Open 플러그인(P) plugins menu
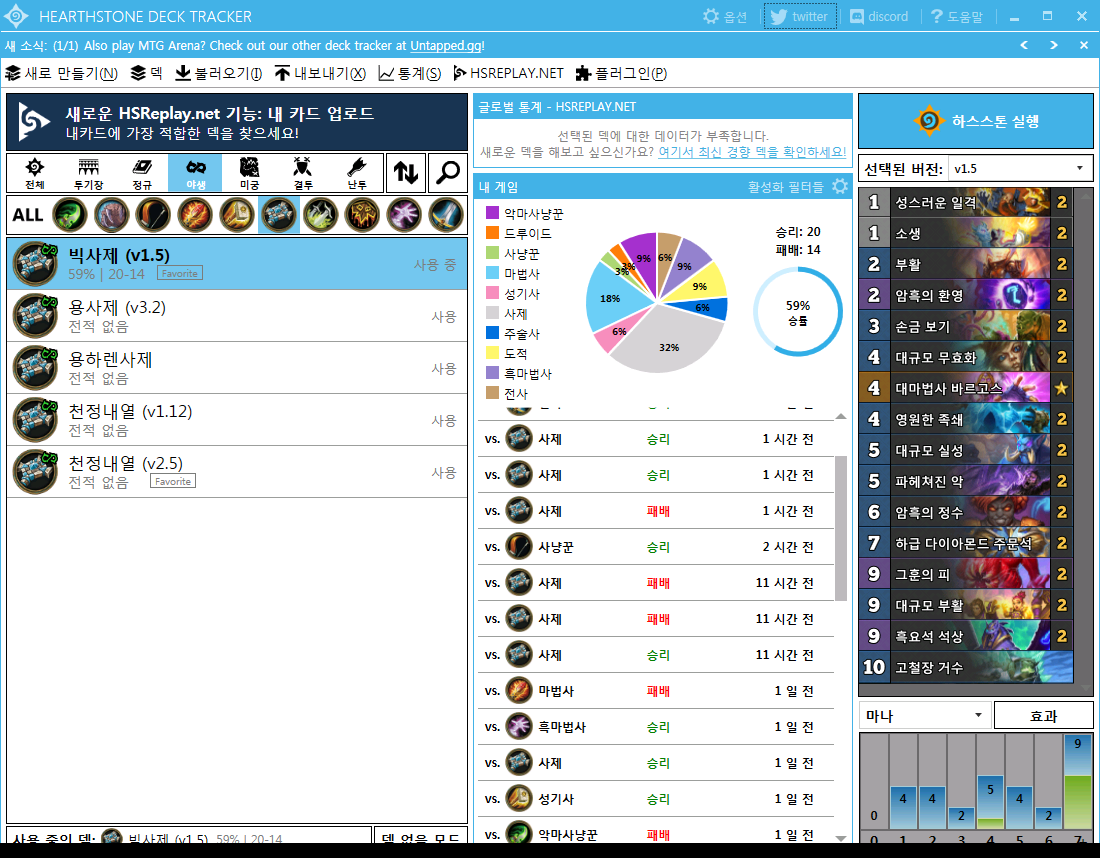 coord(621,73)
